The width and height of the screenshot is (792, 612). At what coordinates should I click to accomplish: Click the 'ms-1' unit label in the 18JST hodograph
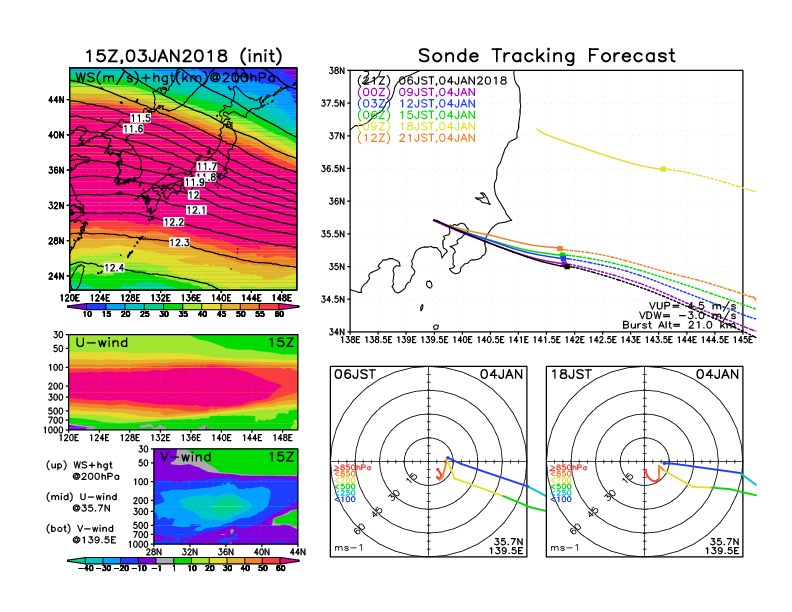(x=565, y=548)
